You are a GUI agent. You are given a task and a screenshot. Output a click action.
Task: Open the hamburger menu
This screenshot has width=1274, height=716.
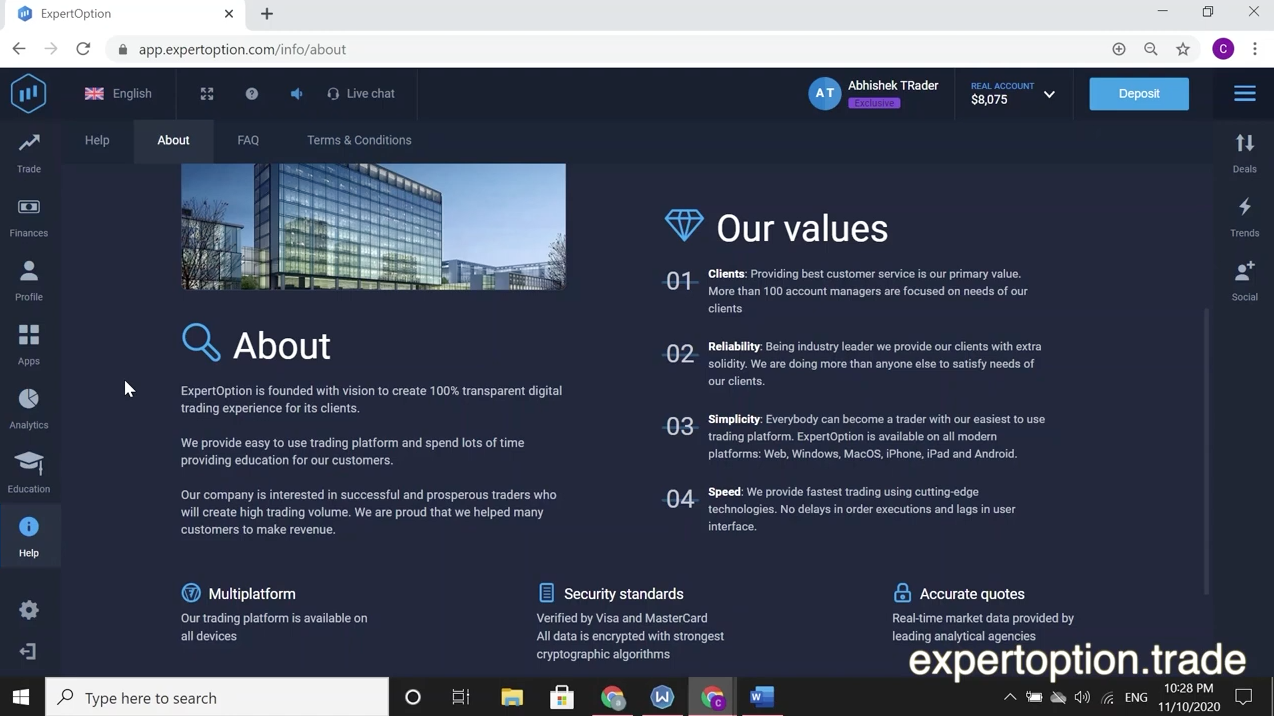1245,94
